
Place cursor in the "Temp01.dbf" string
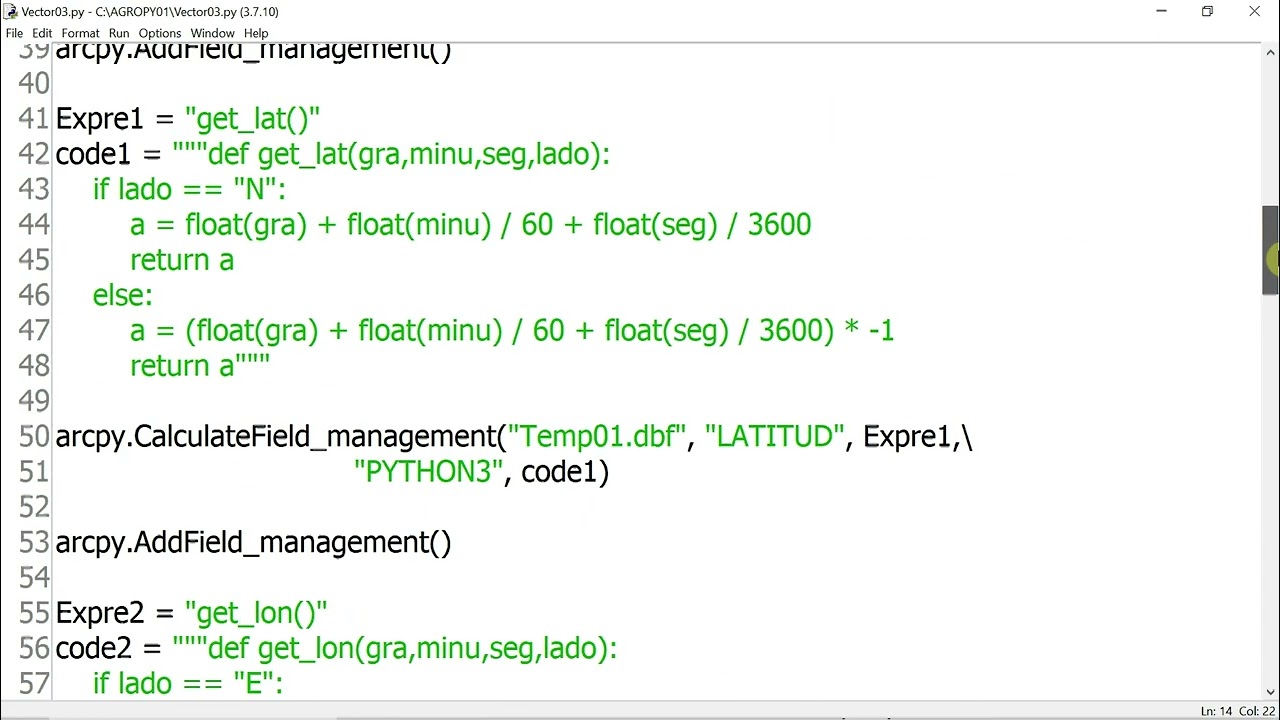click(x=597, y=436)
